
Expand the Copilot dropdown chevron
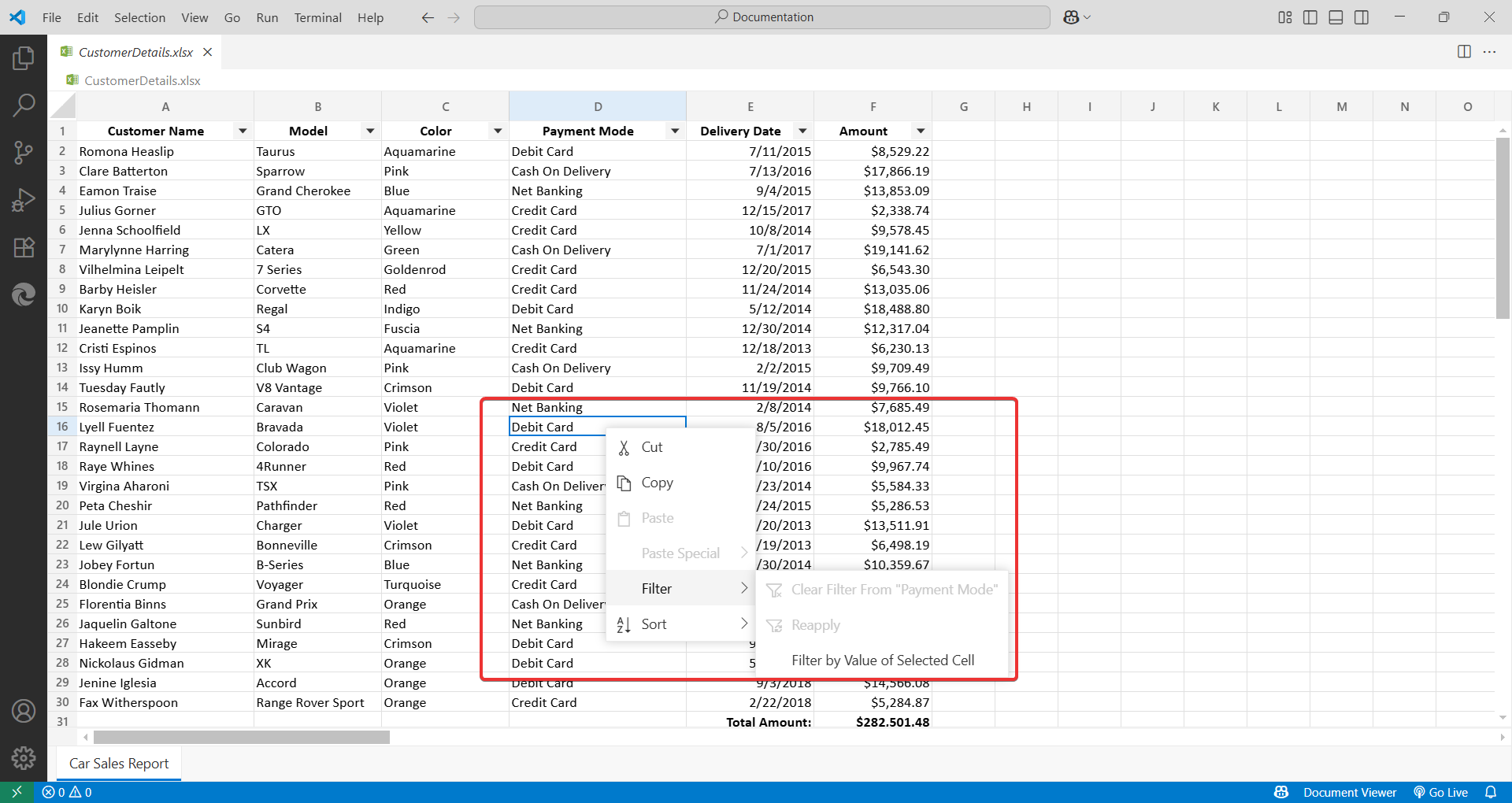click(1088, 17)
